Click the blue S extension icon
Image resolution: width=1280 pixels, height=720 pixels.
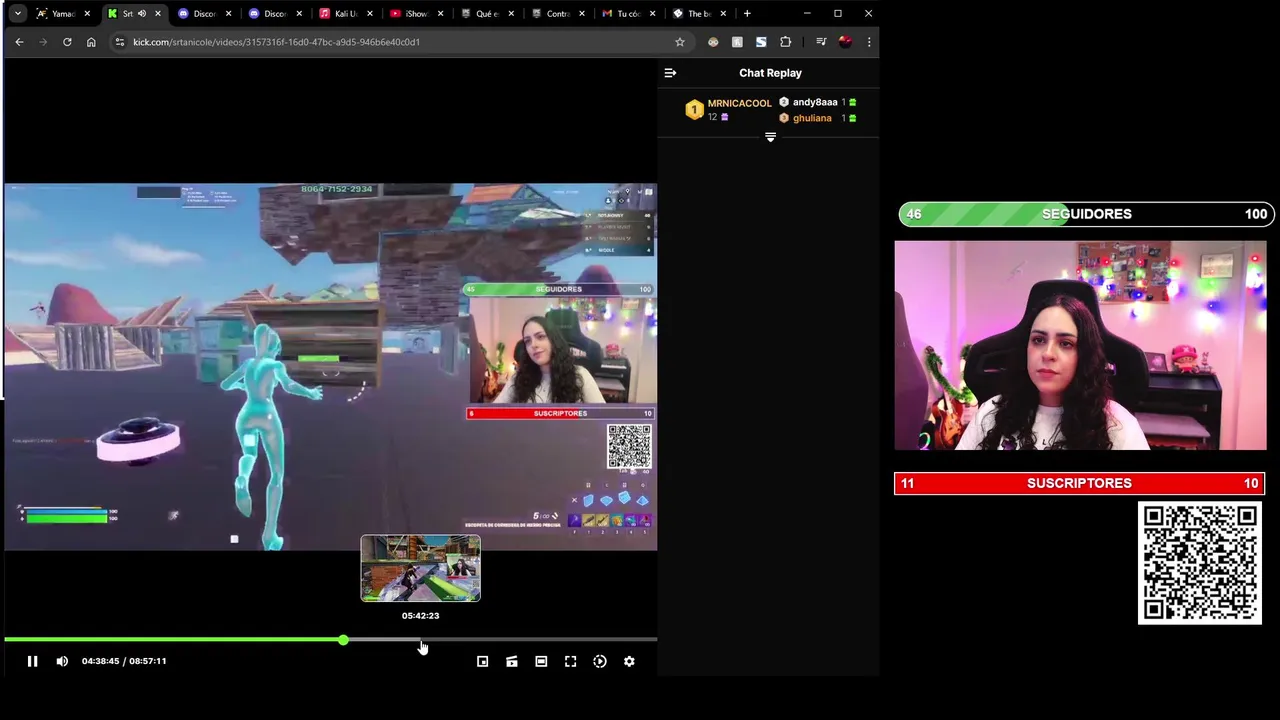(x=761, y=42)
